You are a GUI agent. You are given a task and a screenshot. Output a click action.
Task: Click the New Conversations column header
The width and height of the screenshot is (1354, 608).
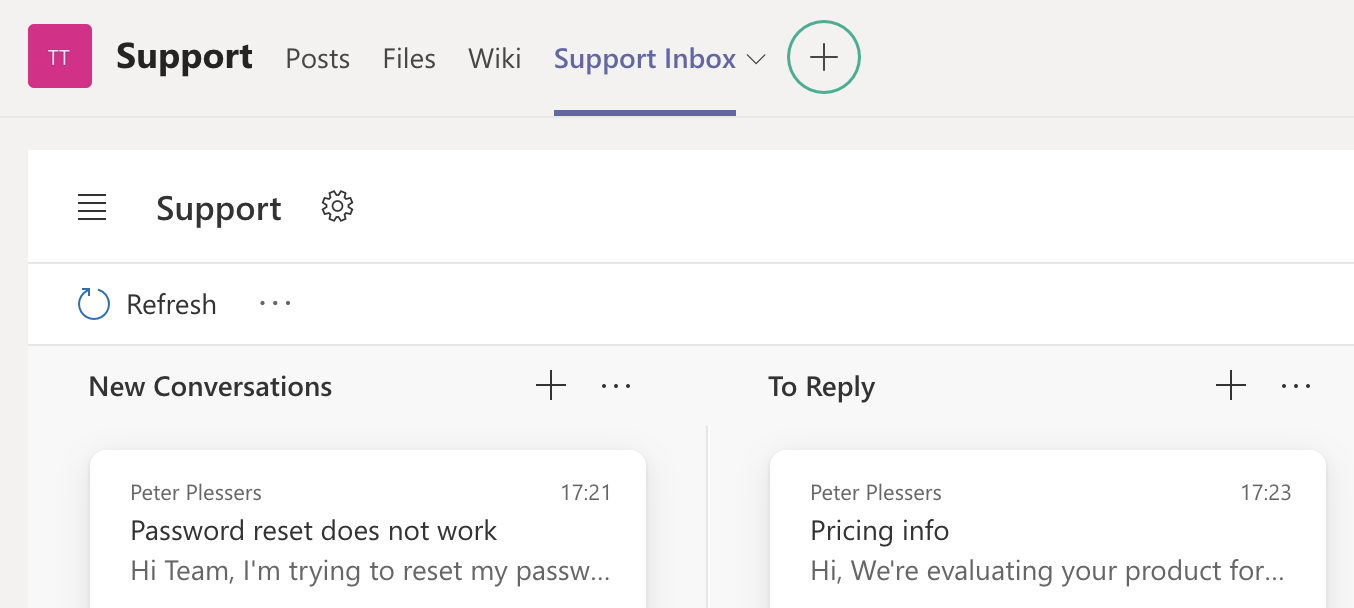click(210, 387)
